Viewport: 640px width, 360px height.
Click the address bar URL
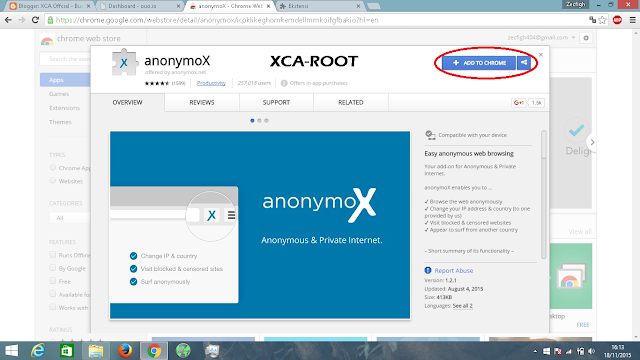click(217, 20)
